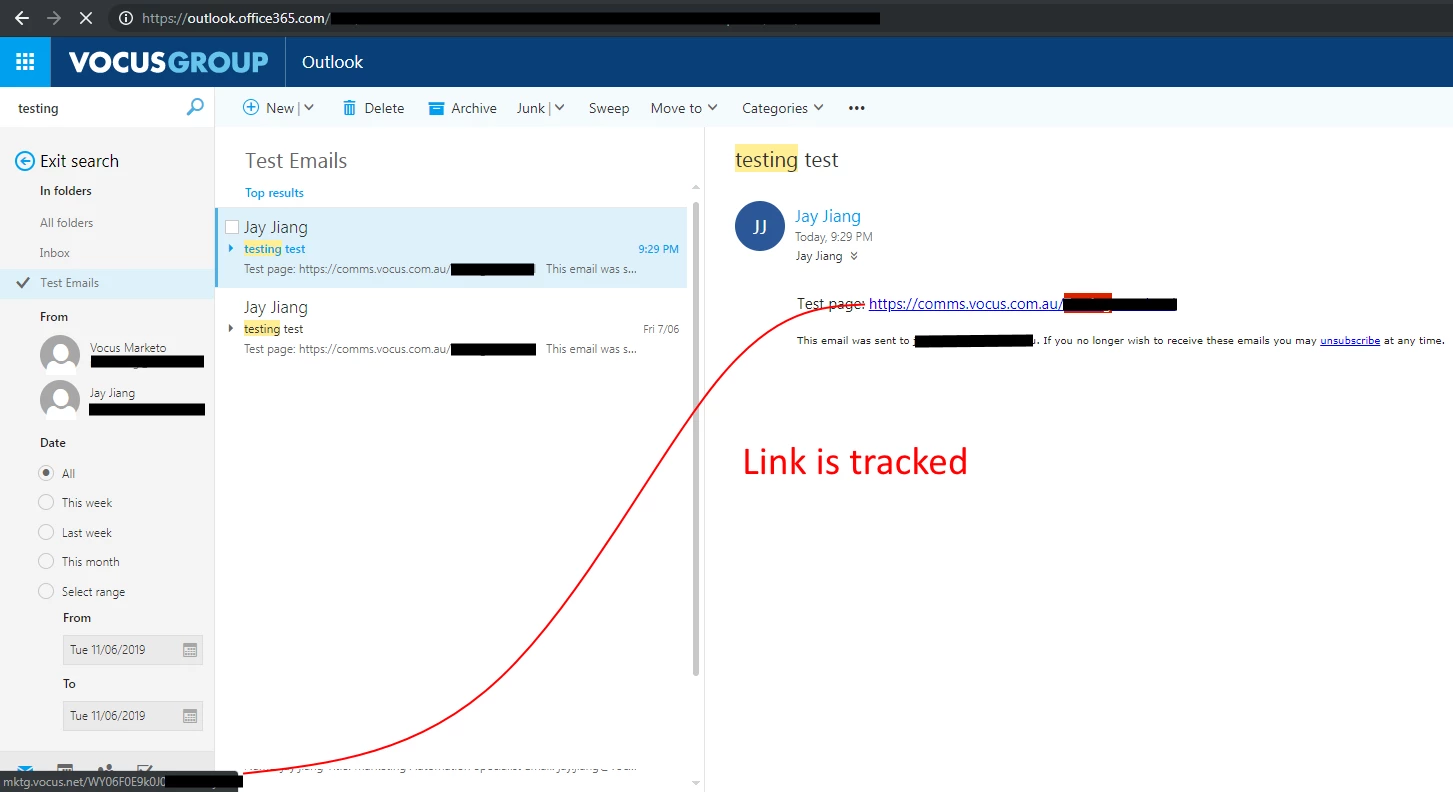Image resolution: width=1453 pixels, height=792 pixels.
Task: Open calendar picker for From date
Action: [190, 650]
